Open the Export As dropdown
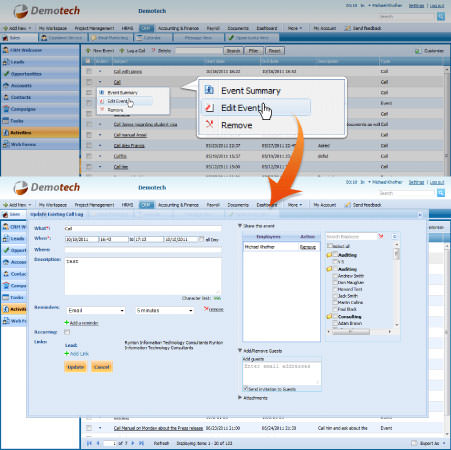 (x=429, y=443)
